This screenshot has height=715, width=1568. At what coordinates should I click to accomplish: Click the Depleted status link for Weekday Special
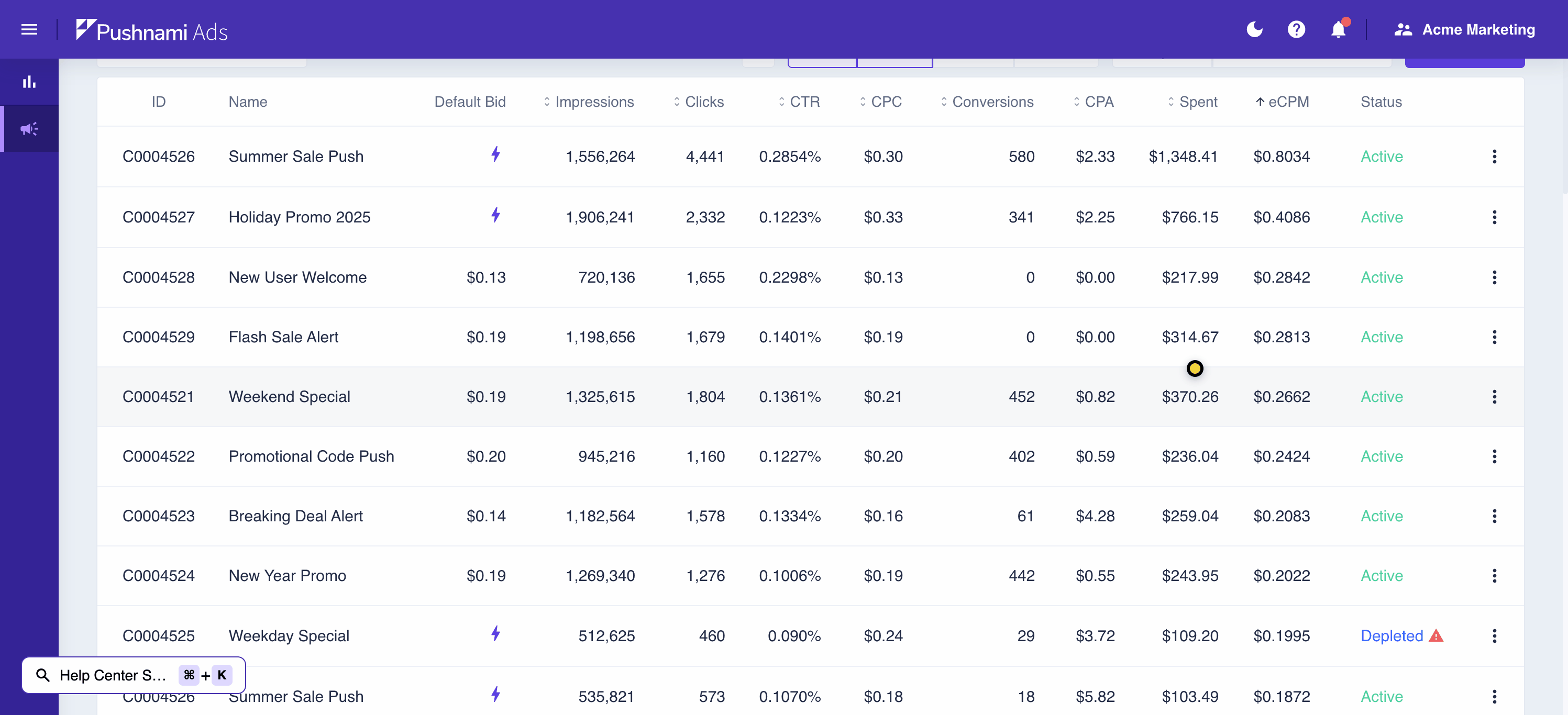coord(1391,636)
